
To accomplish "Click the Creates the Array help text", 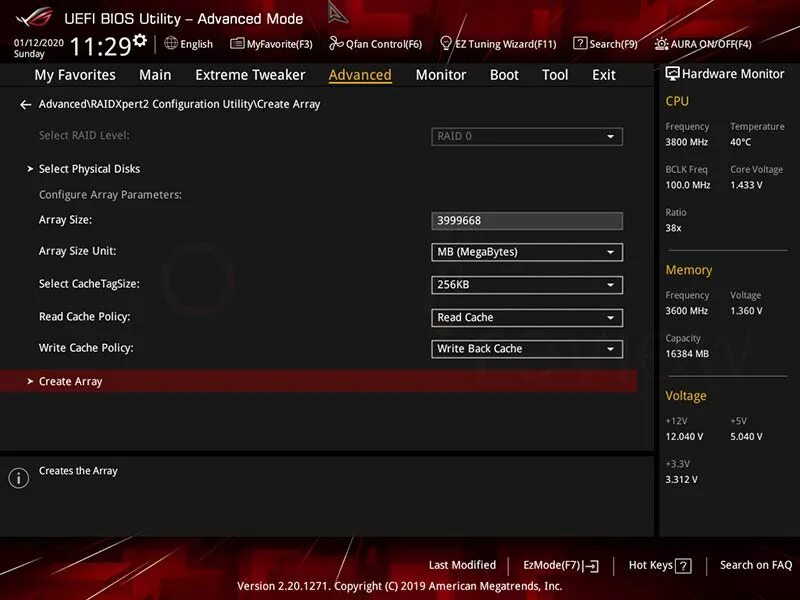I will coord(78,471).
